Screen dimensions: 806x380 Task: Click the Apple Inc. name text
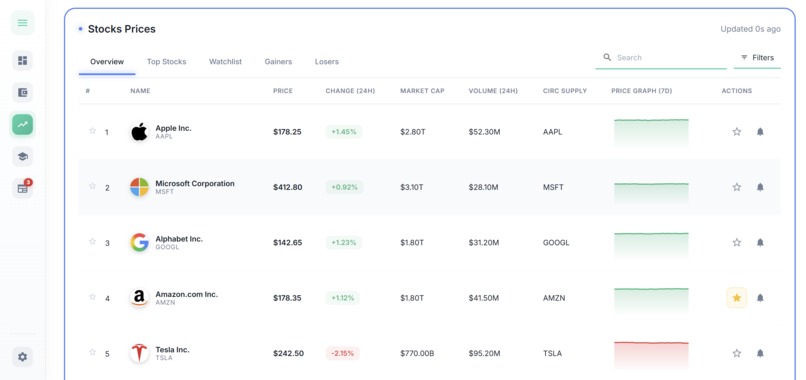[x=173, y=128]
